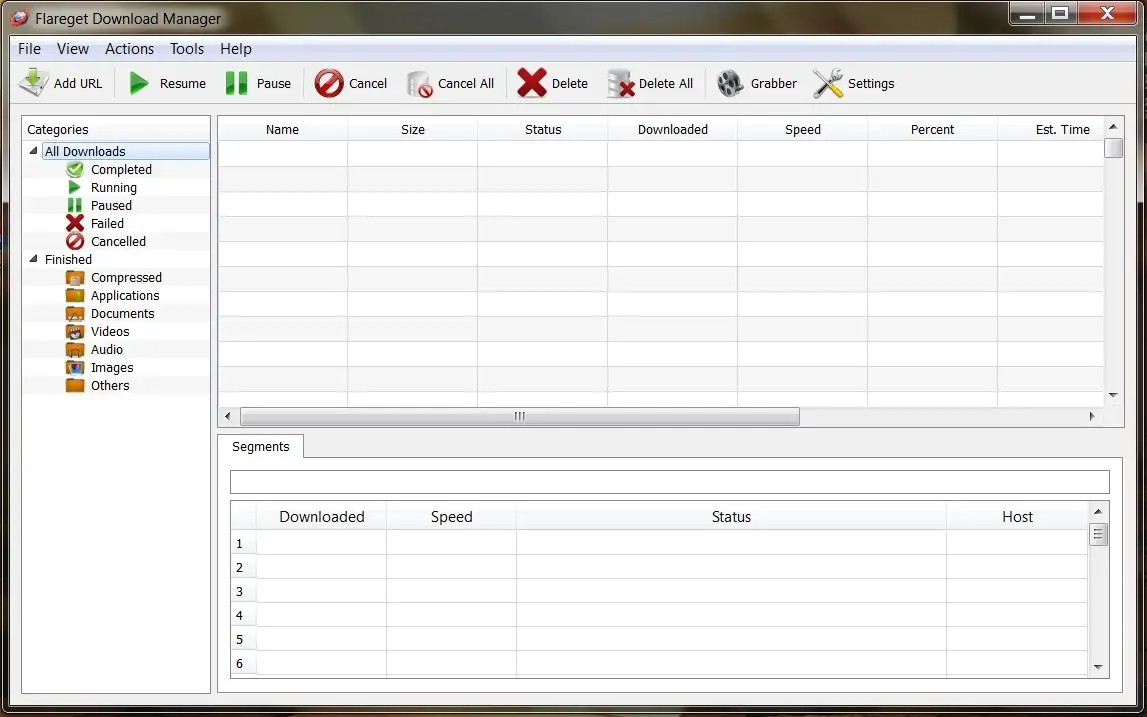
Task: Open the File menu
Action: pos(29,49)
